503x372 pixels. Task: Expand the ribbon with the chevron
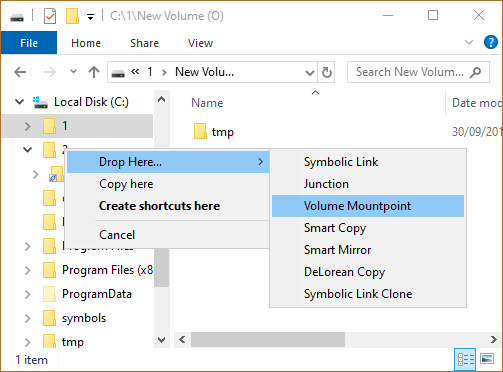(x=469, y=42)
